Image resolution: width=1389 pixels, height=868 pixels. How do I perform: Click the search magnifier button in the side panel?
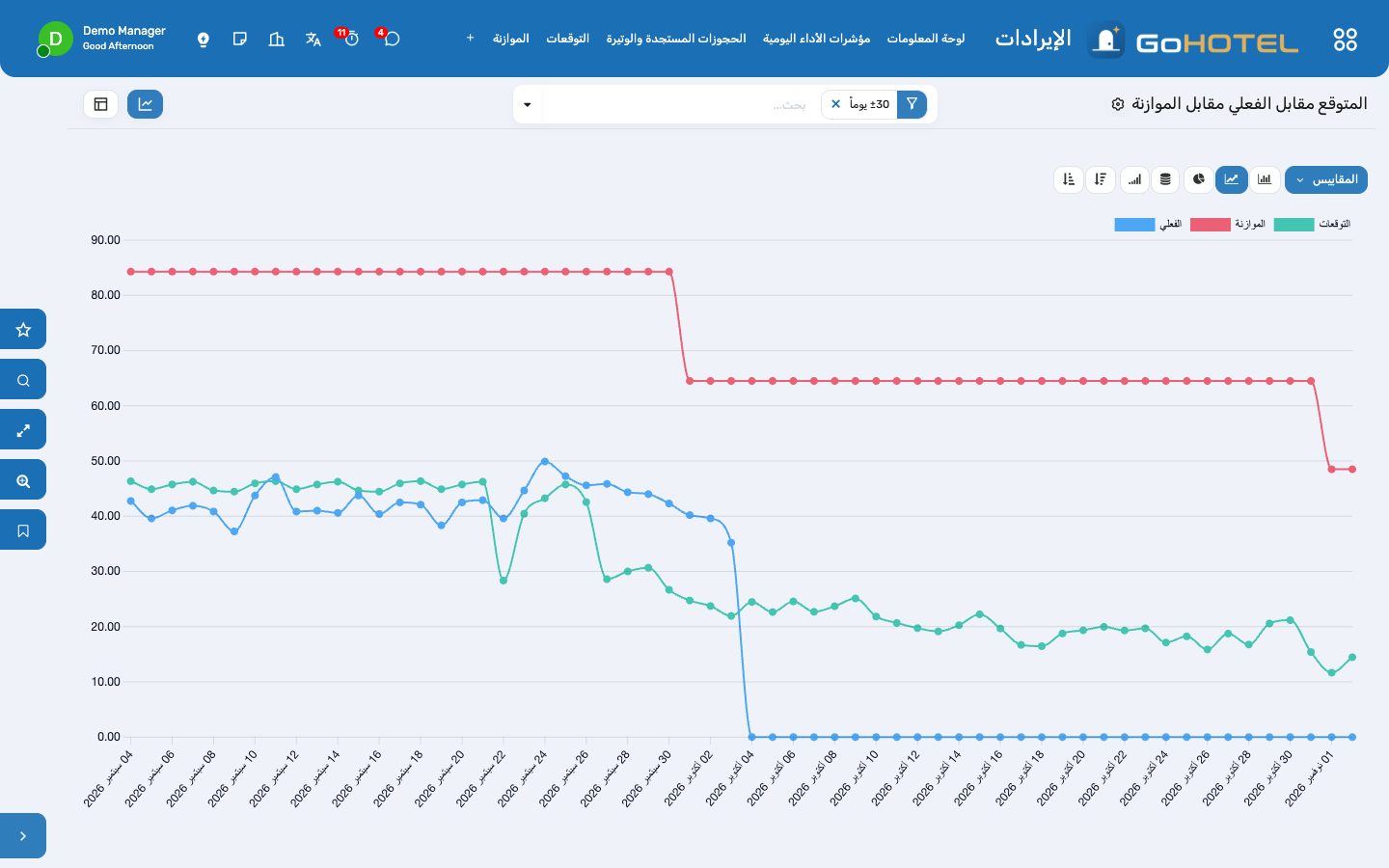click(23, 380)
